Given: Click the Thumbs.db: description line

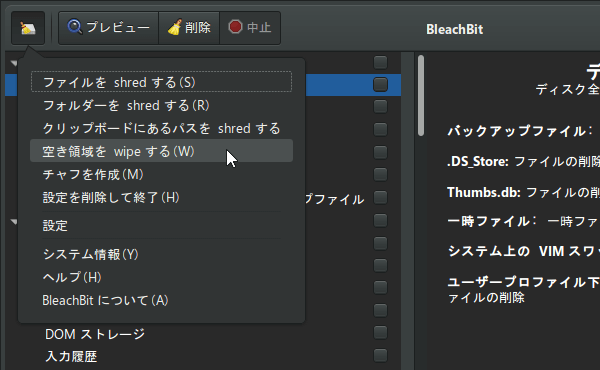Looking at the screenshot, I should (523, 192).
